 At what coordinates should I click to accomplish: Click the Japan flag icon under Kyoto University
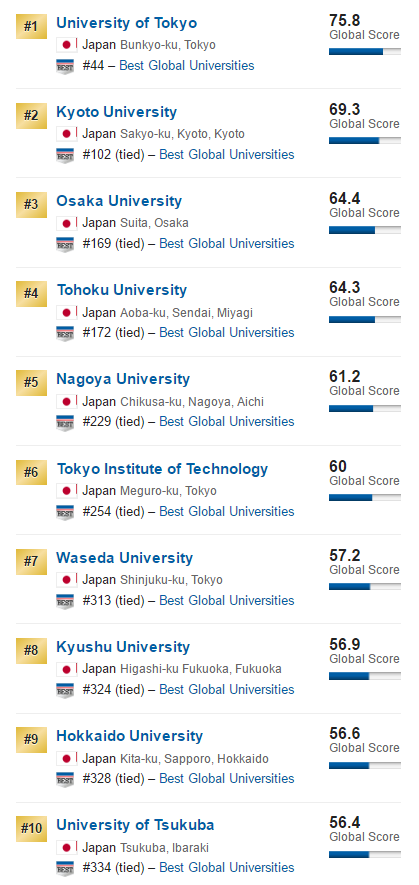point(67,134)
